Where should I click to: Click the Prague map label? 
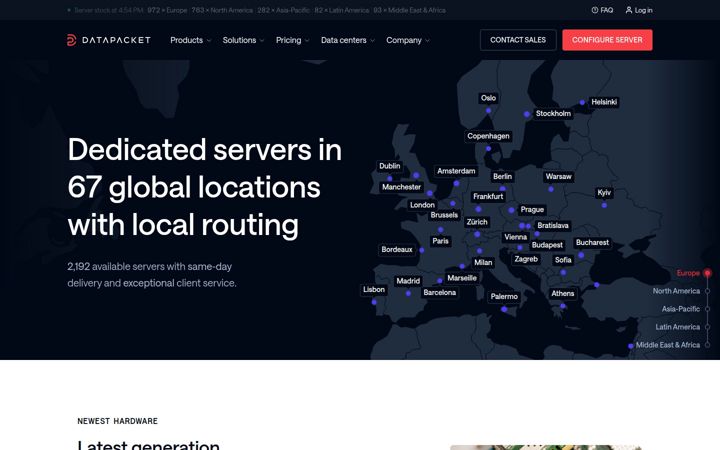[x=532, y=209]
